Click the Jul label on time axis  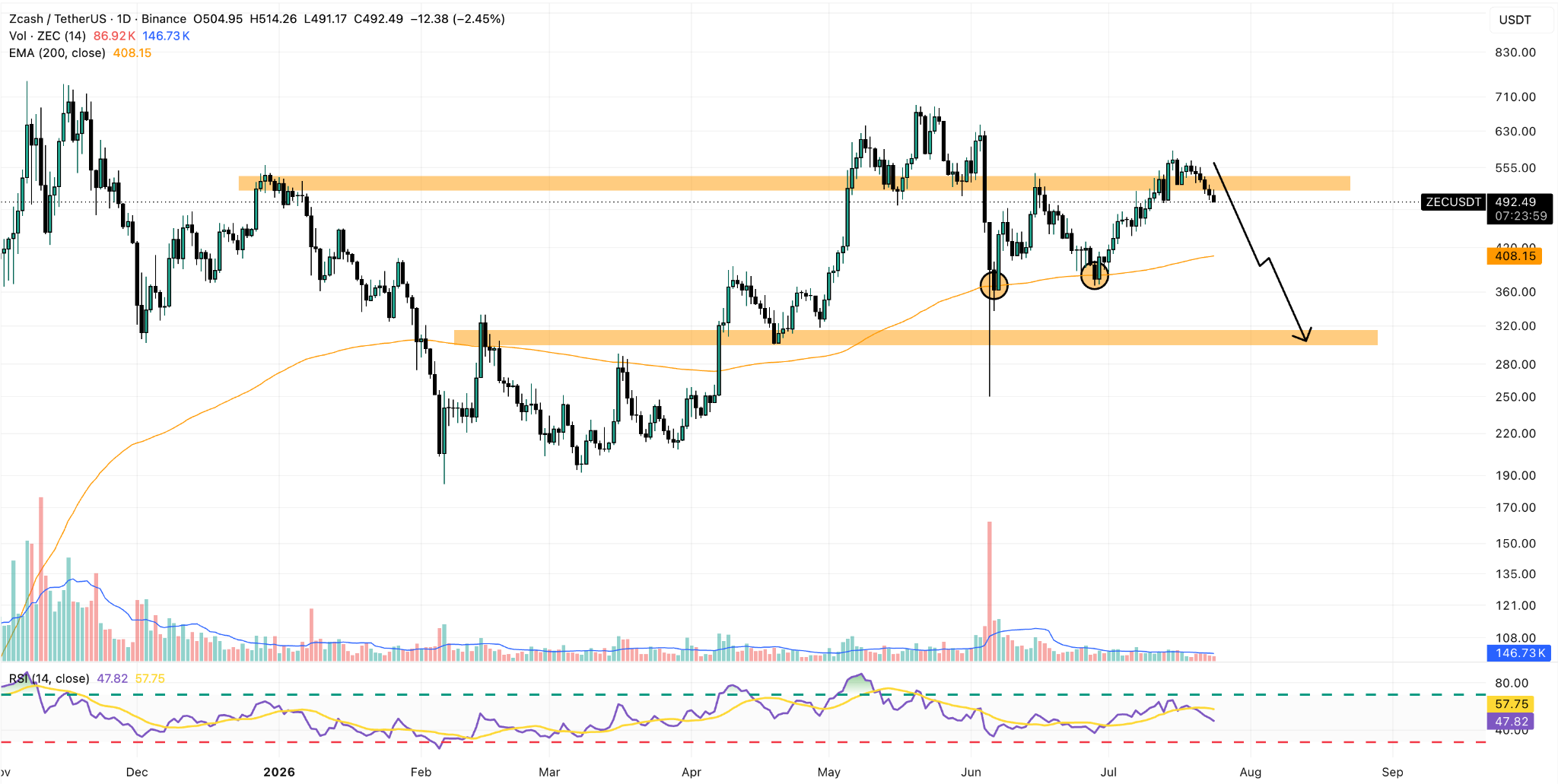pos(1109,772)
